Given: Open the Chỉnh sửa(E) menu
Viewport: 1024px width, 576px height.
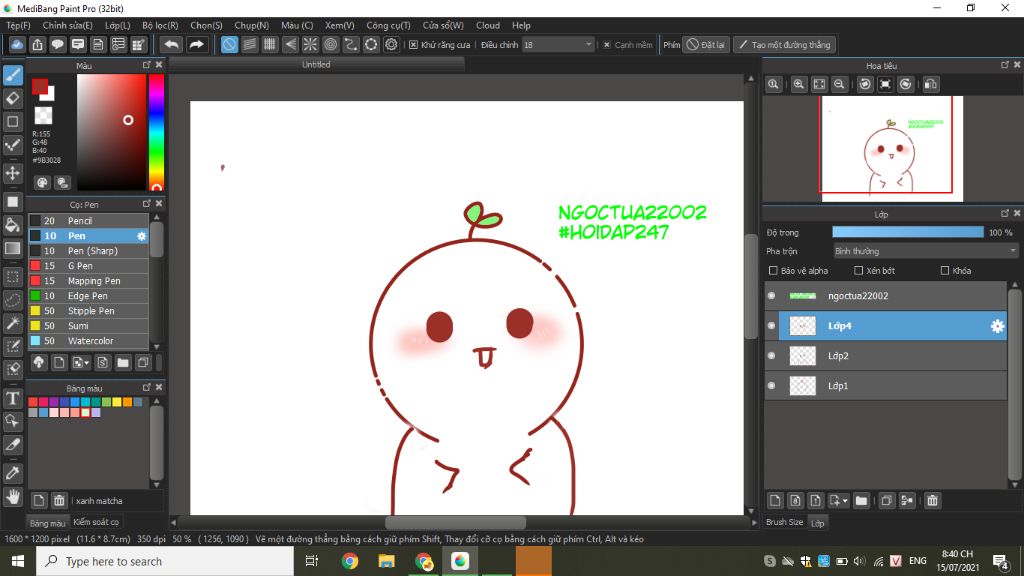Looking at the screenshot, I should tap(67, 25).
